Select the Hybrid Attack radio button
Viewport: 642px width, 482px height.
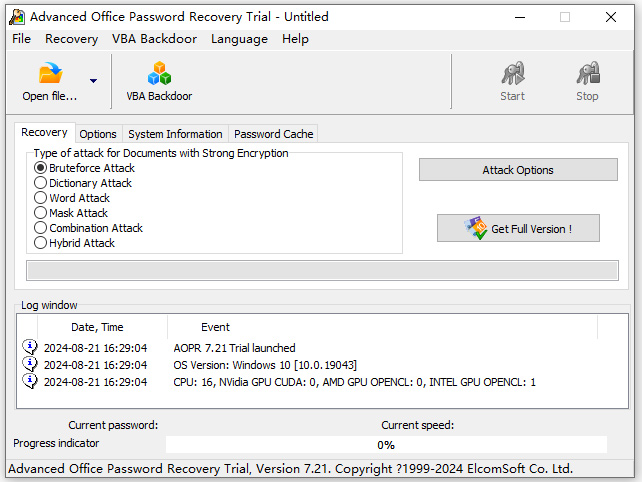pyautogui.click(x=40, y=243)
